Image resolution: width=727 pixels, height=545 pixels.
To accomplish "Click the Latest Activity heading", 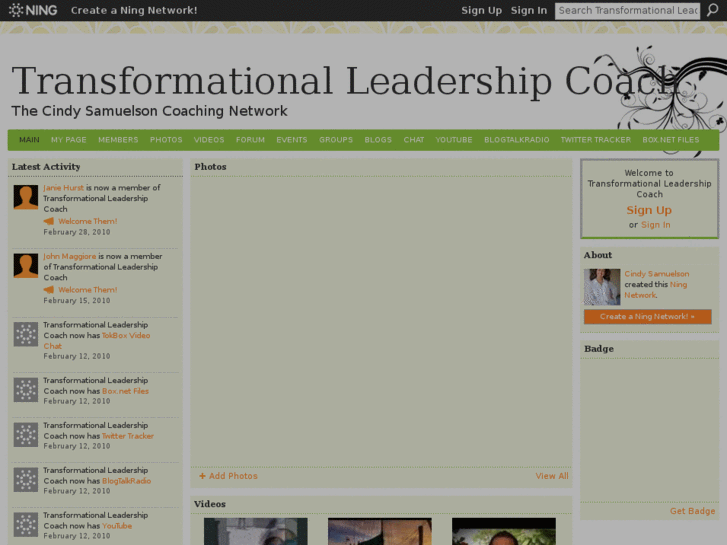I will 46,167.
